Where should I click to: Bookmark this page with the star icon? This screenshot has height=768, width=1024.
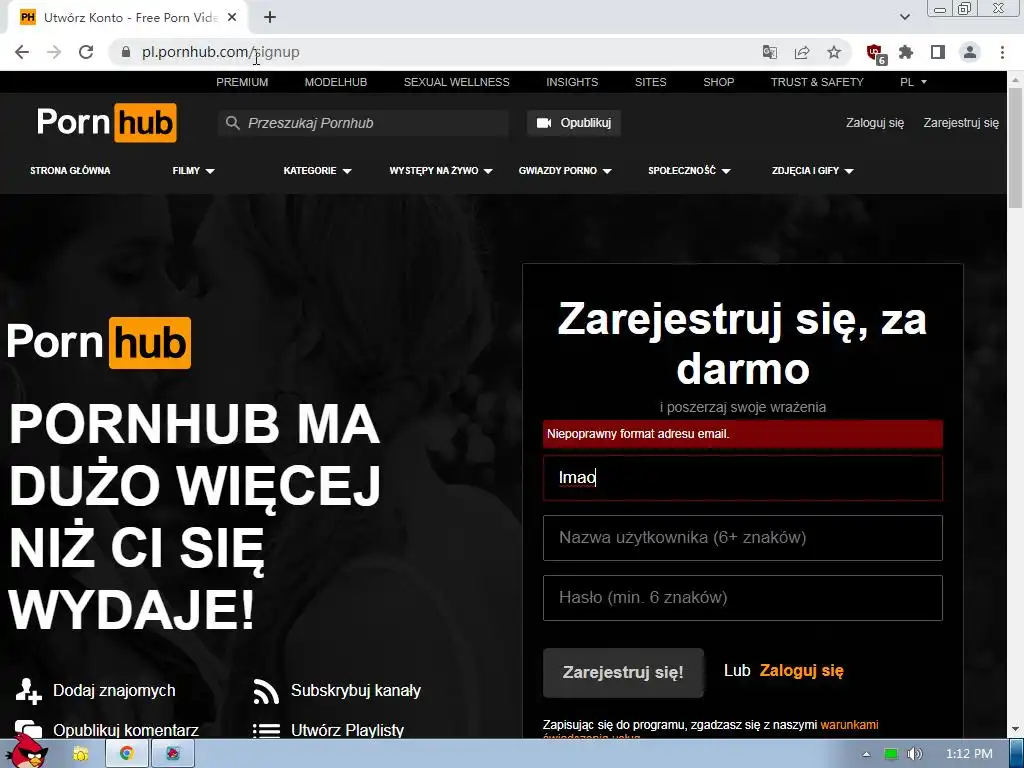click(x=834, y=52)
